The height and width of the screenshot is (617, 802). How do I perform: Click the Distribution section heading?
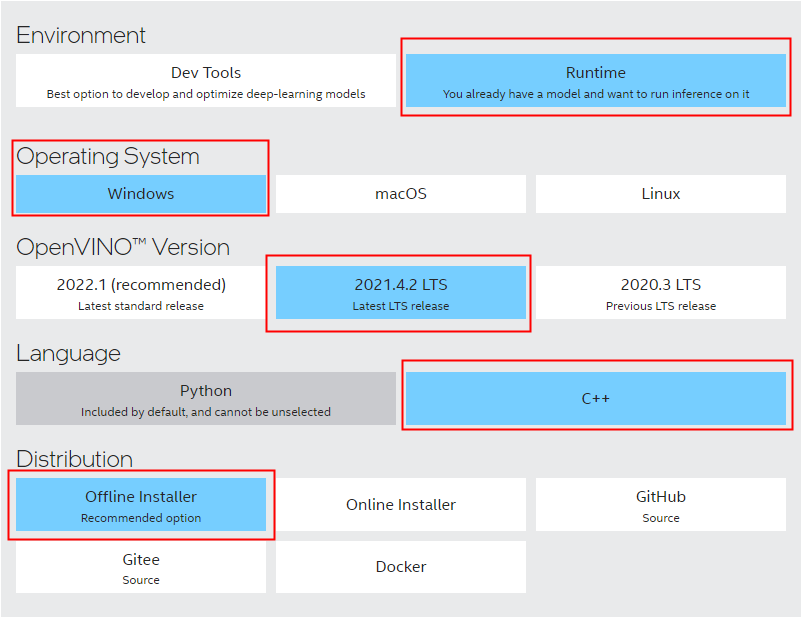(x=75, y=459)
